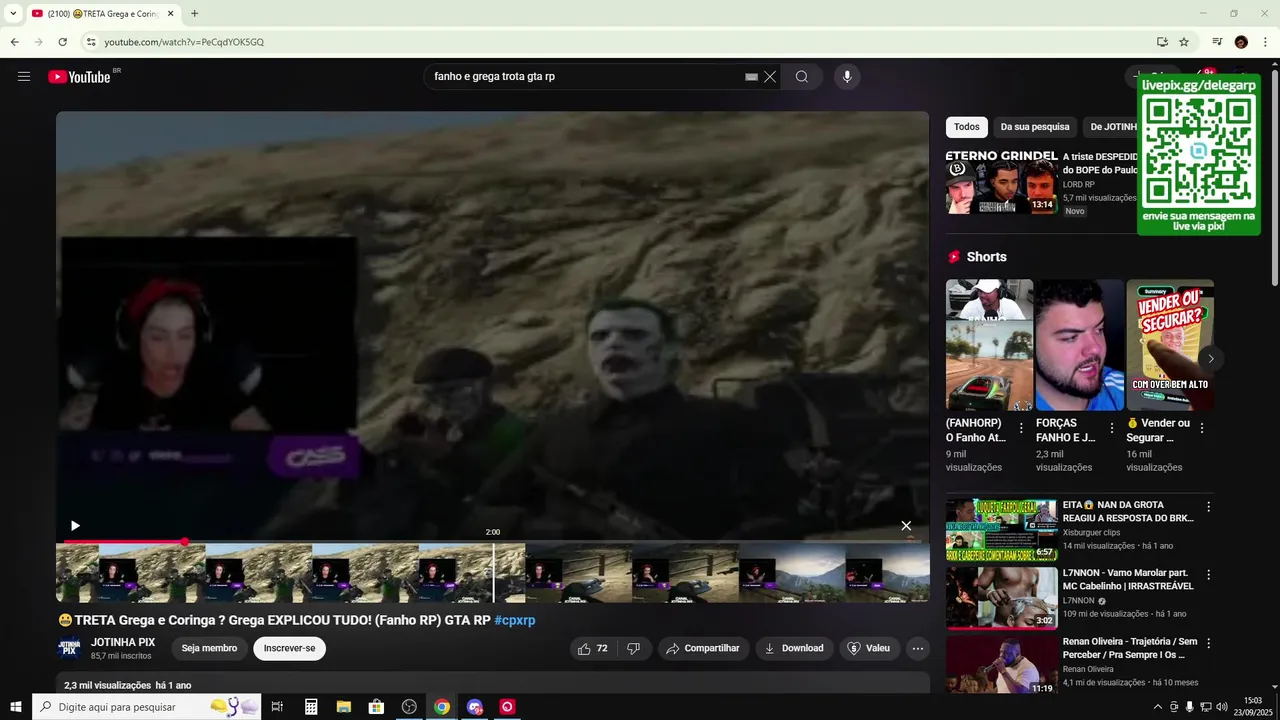1280x720 pixels.
Task: Select the Da sua pesquisa chip
Action: (x=1035, y=127)
